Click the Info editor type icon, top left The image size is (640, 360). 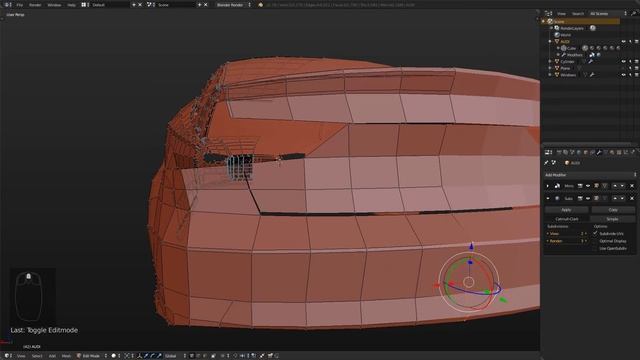coord(7,5)
